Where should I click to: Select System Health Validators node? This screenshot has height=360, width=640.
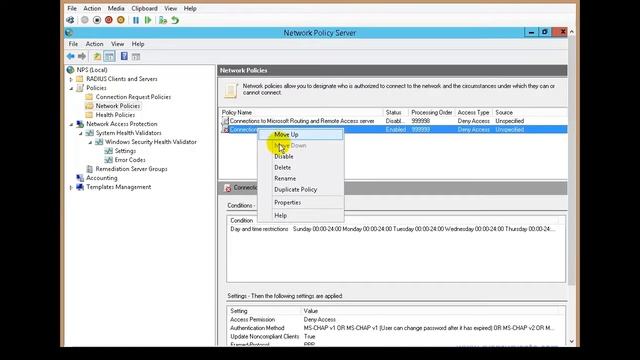coord(128,133)
